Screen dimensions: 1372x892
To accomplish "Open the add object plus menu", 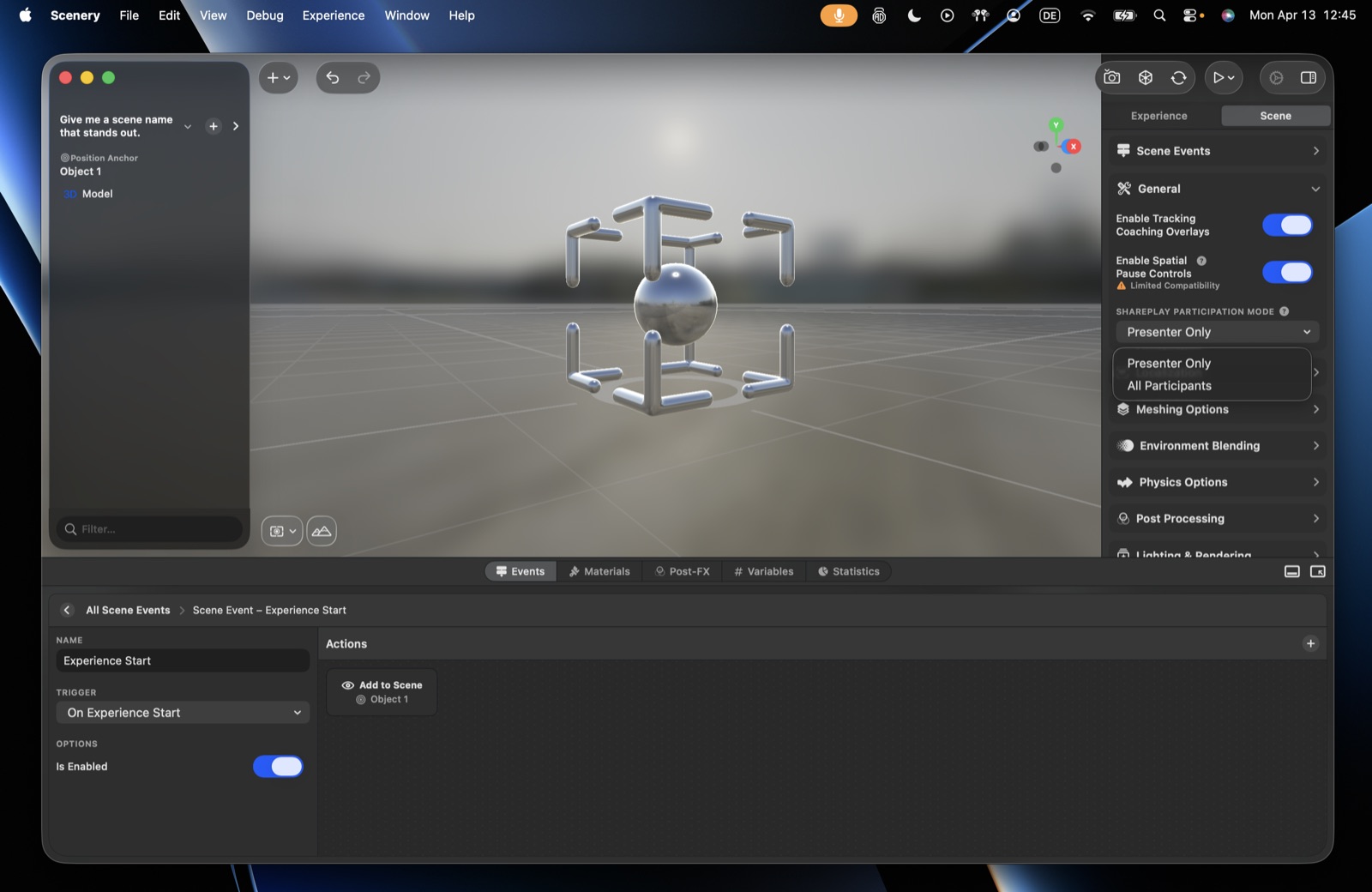I will click(x=279, y=77).
